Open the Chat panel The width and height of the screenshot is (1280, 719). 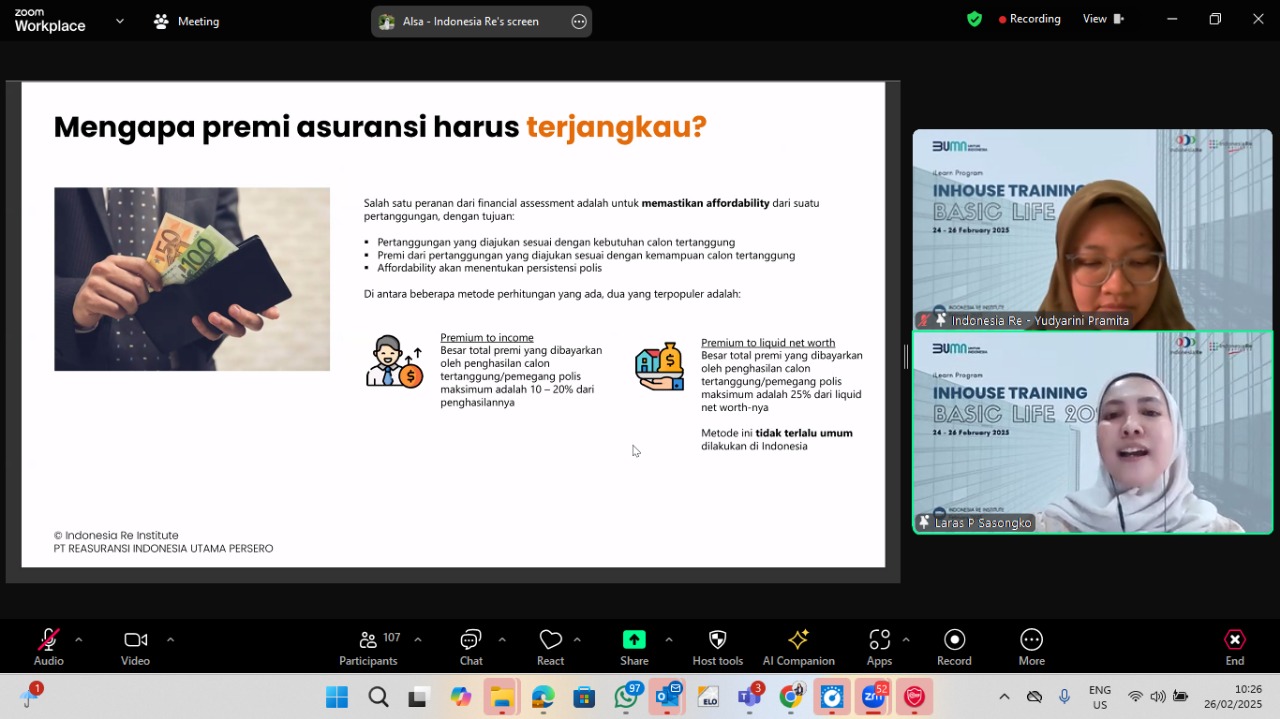tap(471, 647)
